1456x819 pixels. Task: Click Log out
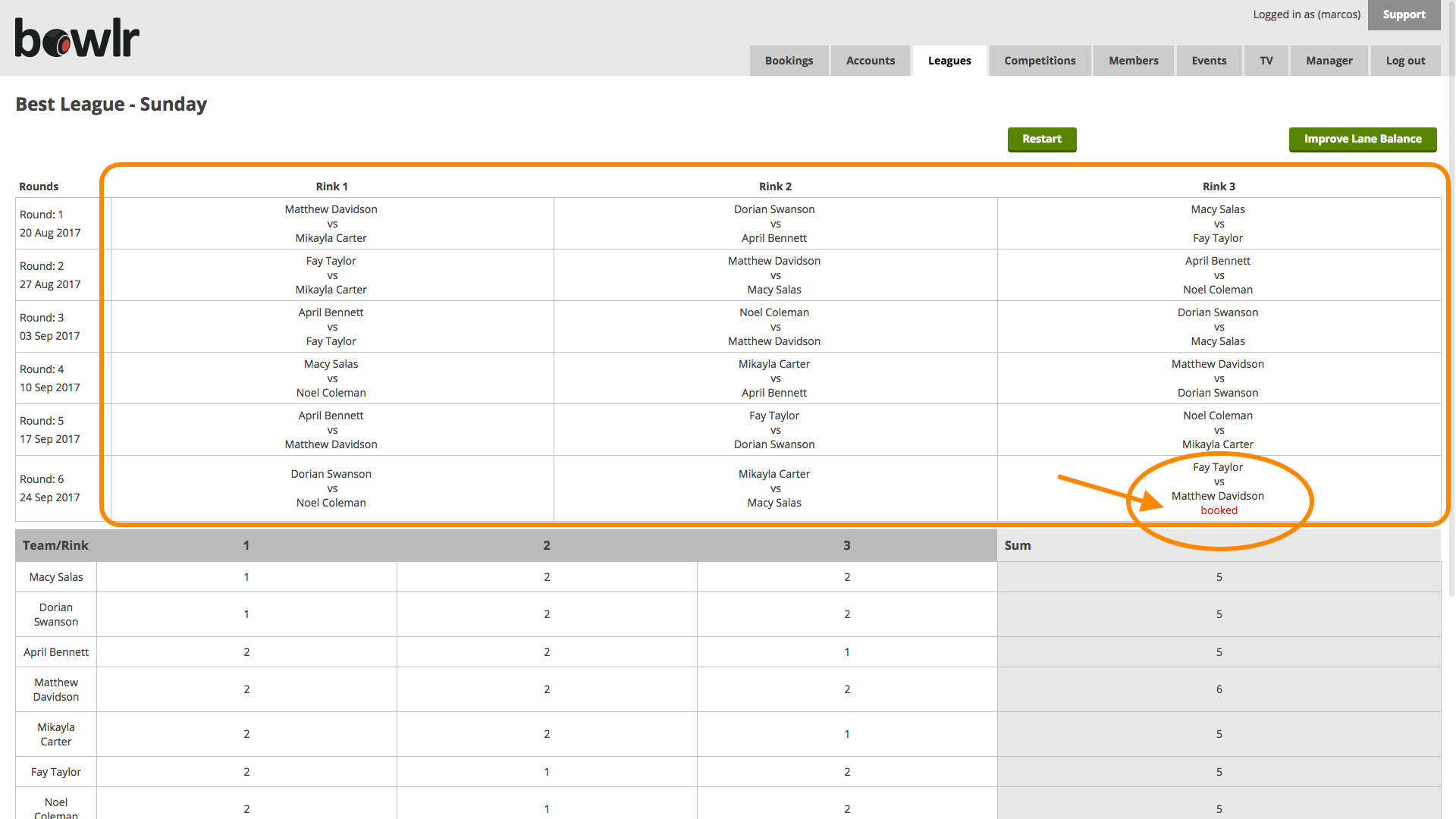(x=1405, y=61)
